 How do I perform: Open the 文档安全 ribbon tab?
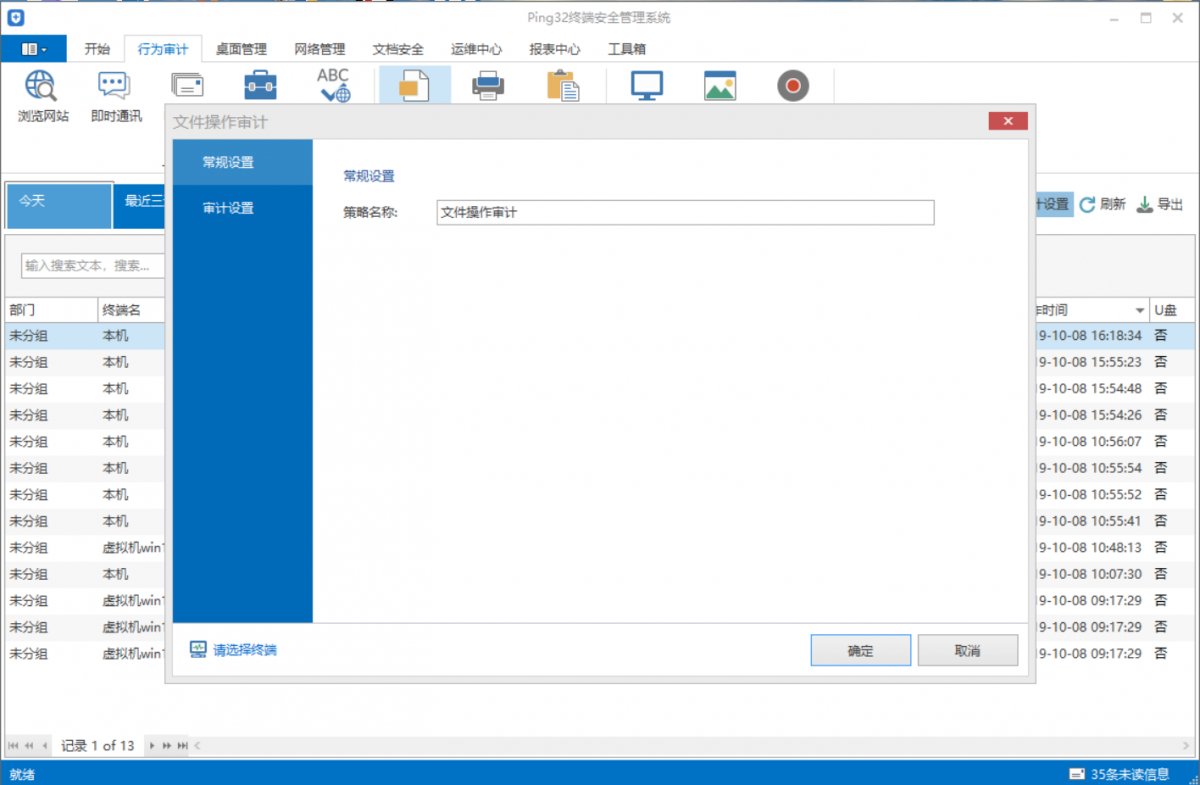[398, 49]
